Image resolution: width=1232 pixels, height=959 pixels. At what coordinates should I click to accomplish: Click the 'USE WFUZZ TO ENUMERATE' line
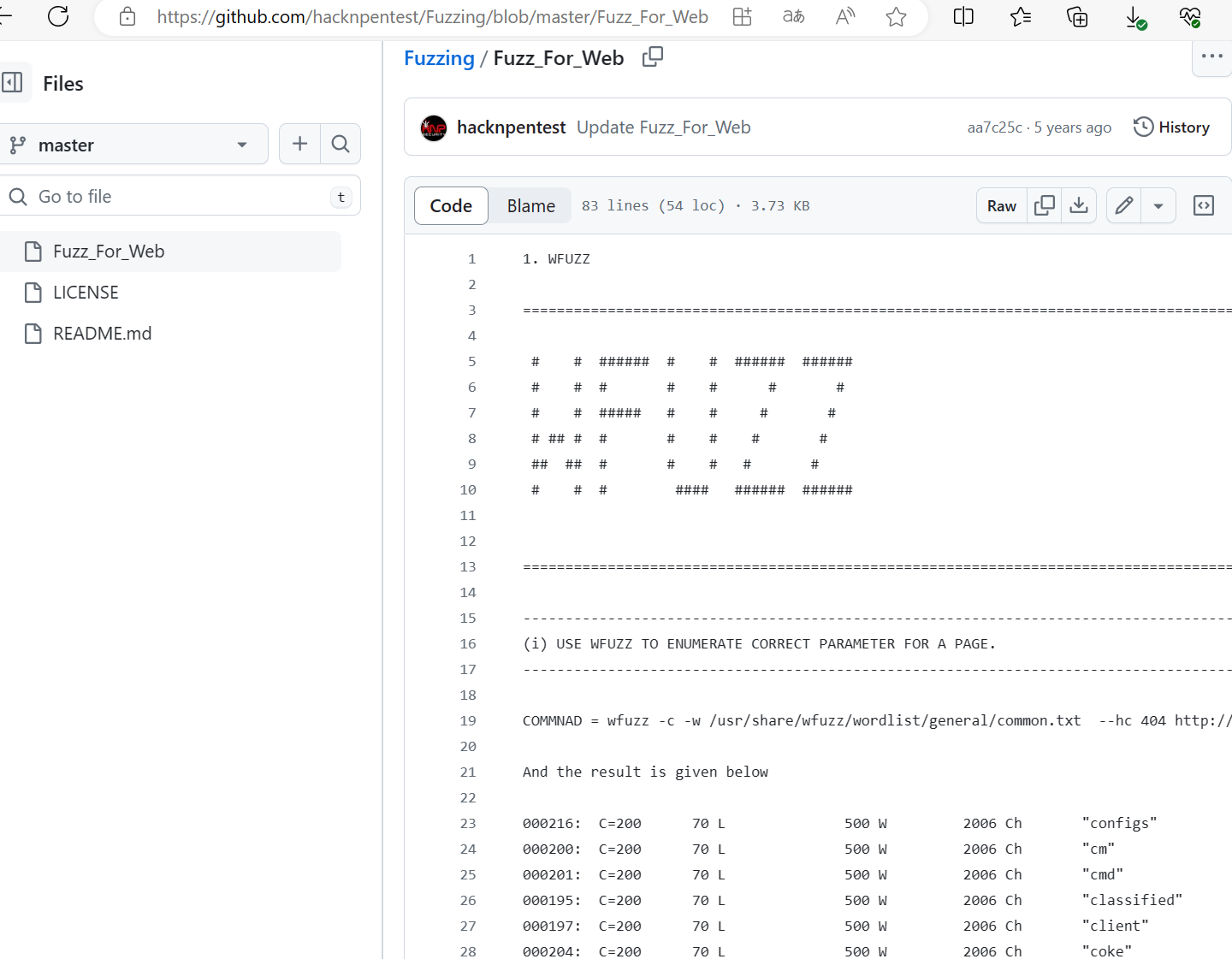pyautogui.click(x=759, y=643)
